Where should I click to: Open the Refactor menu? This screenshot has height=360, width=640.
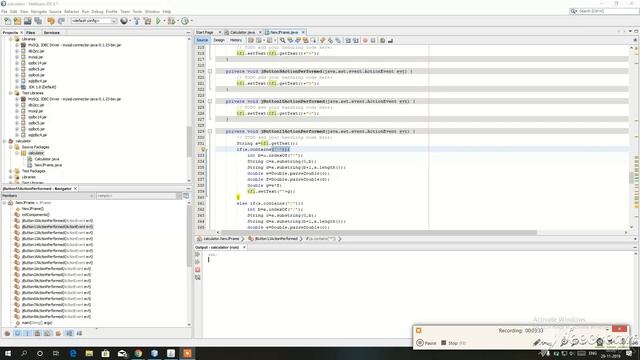pos(71,11)
